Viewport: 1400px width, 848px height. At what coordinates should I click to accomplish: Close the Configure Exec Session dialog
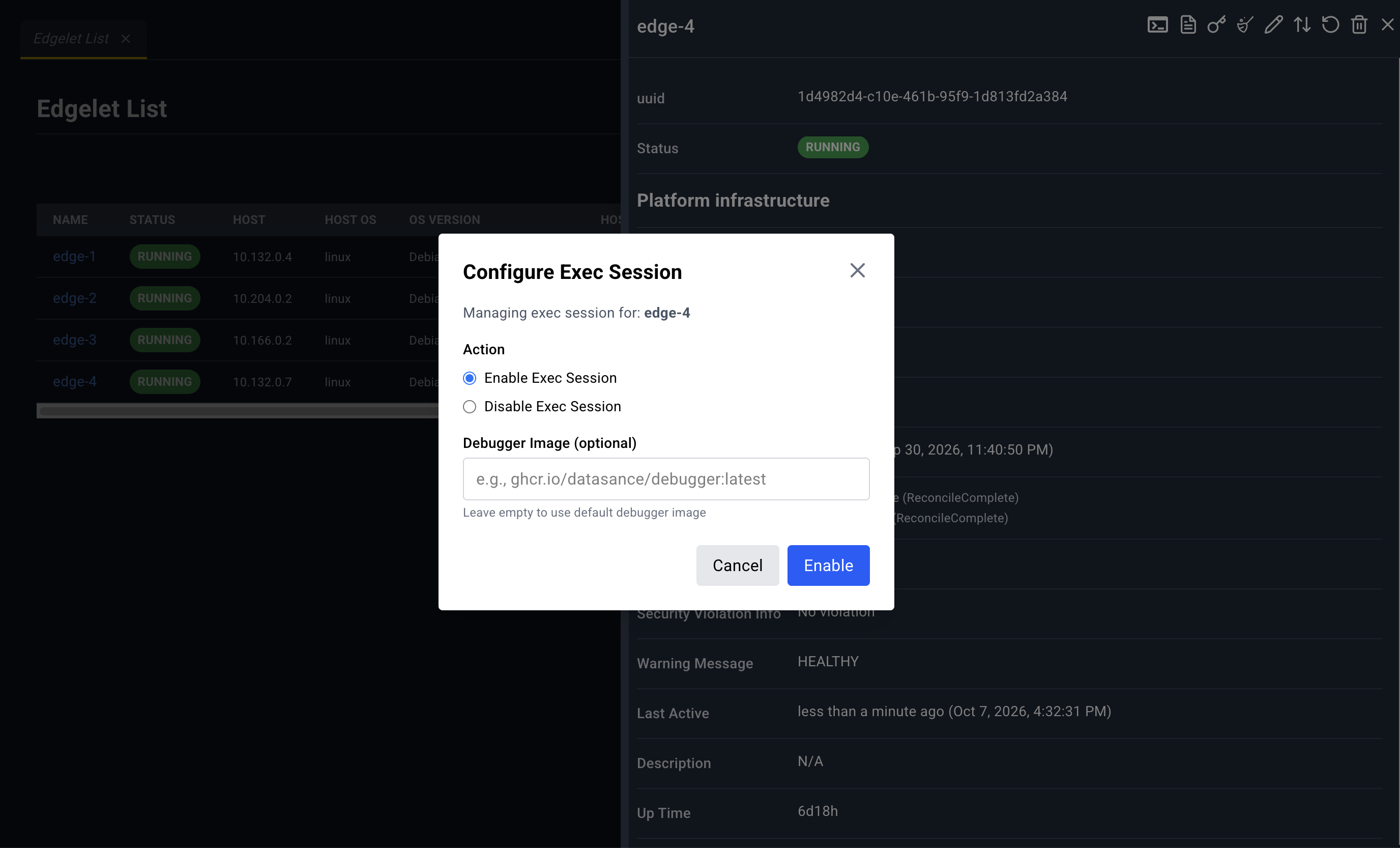click(x=857, y=271)
